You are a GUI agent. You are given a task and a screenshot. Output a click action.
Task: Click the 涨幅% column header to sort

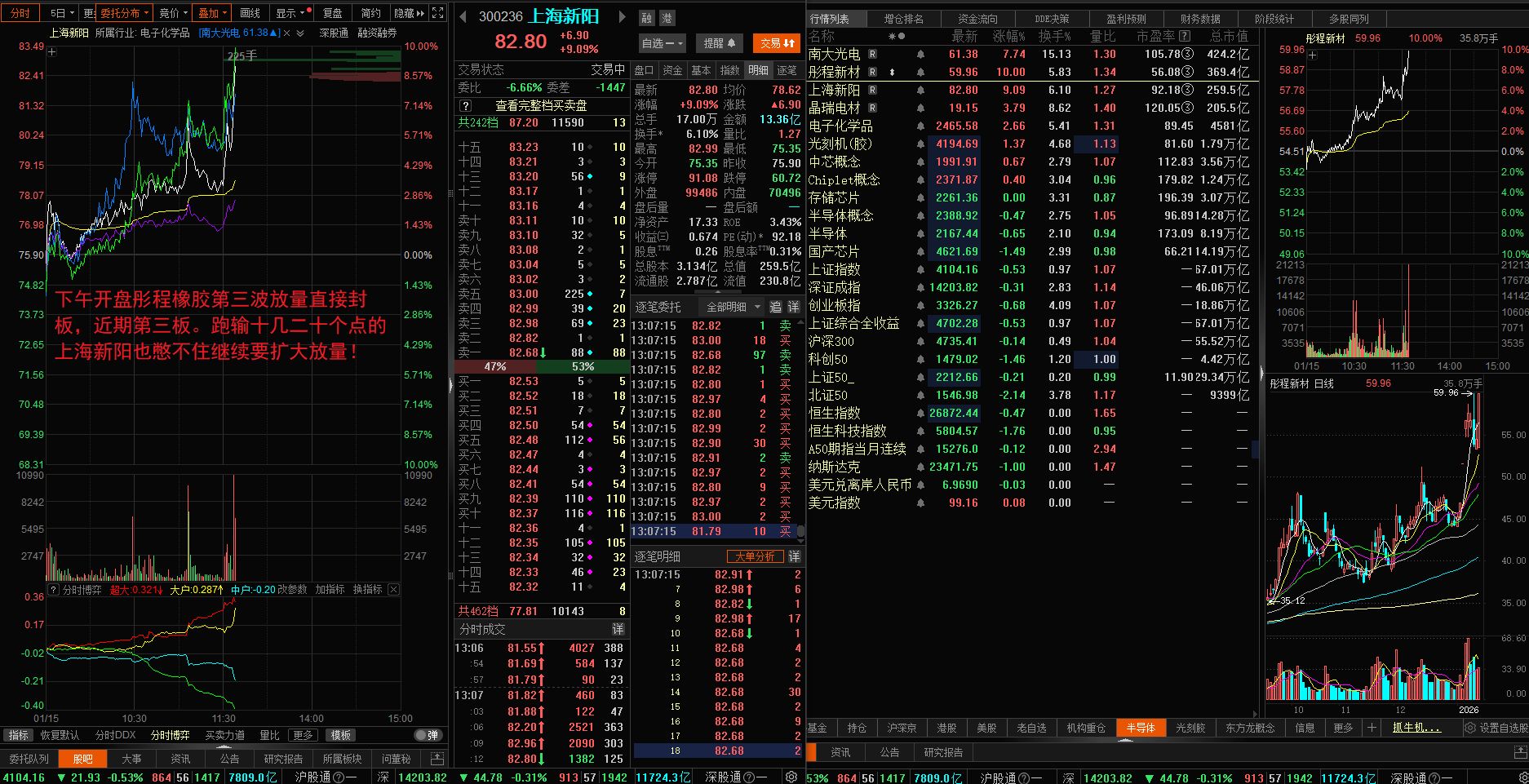[x=1009, y=36]
